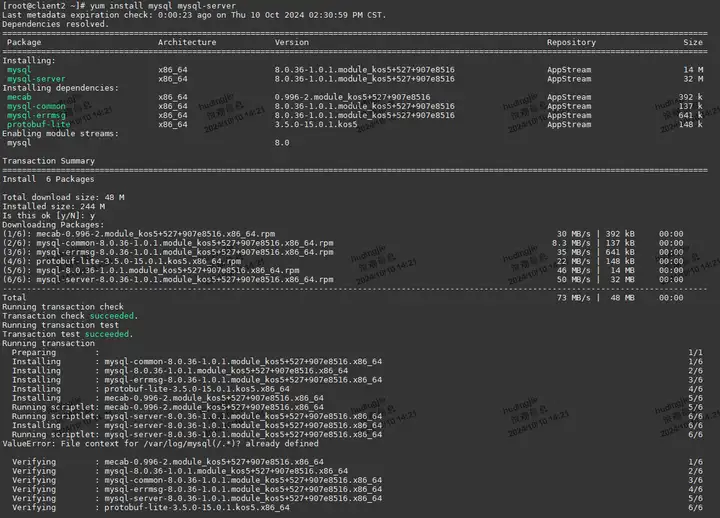
Task: Click the '14 M' size of mysql package
Action: point(693,70)
